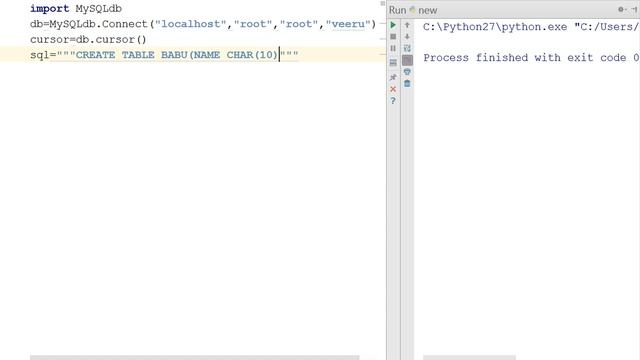
Task: Click 'Process finished with exit code 0'
Action: pyautogui.click(x=531, y=58)
